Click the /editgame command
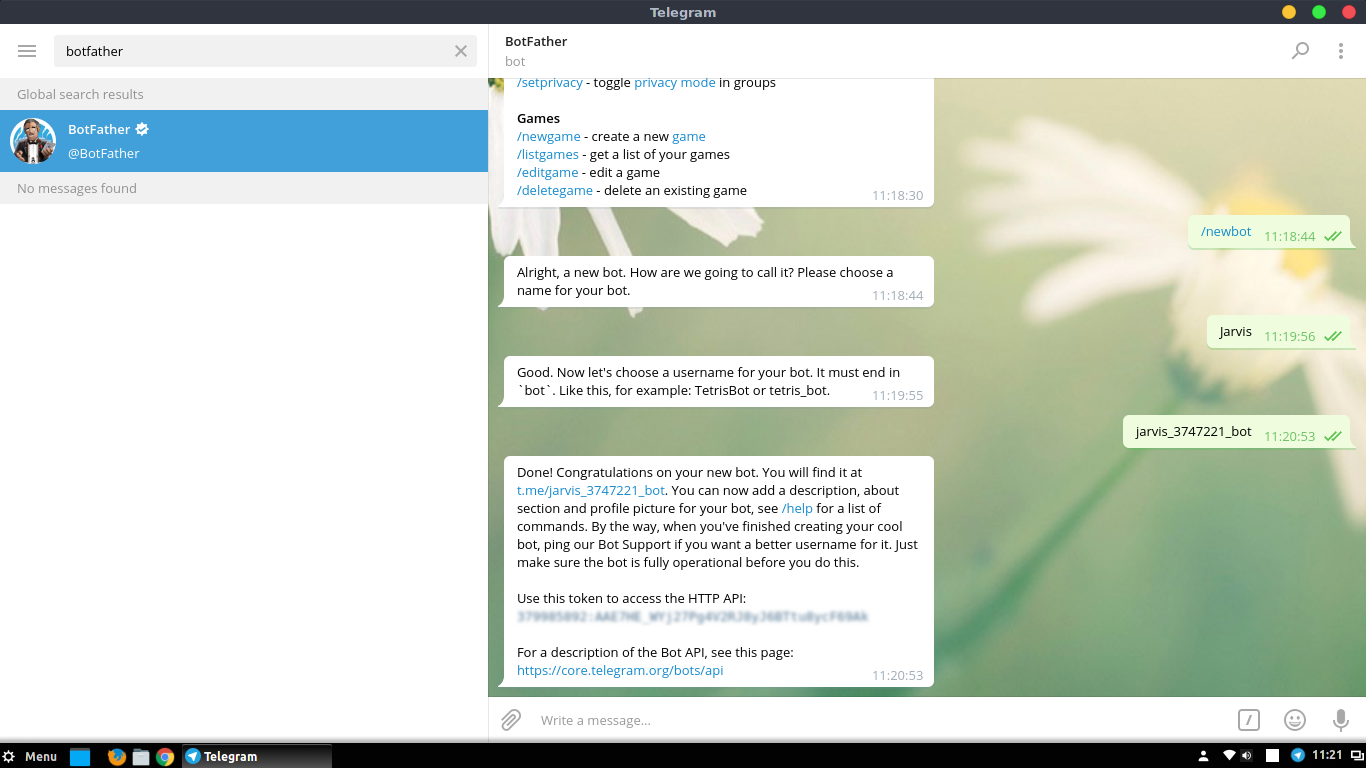This screenshot has height=768, width=1366. (x=548, y=173)
